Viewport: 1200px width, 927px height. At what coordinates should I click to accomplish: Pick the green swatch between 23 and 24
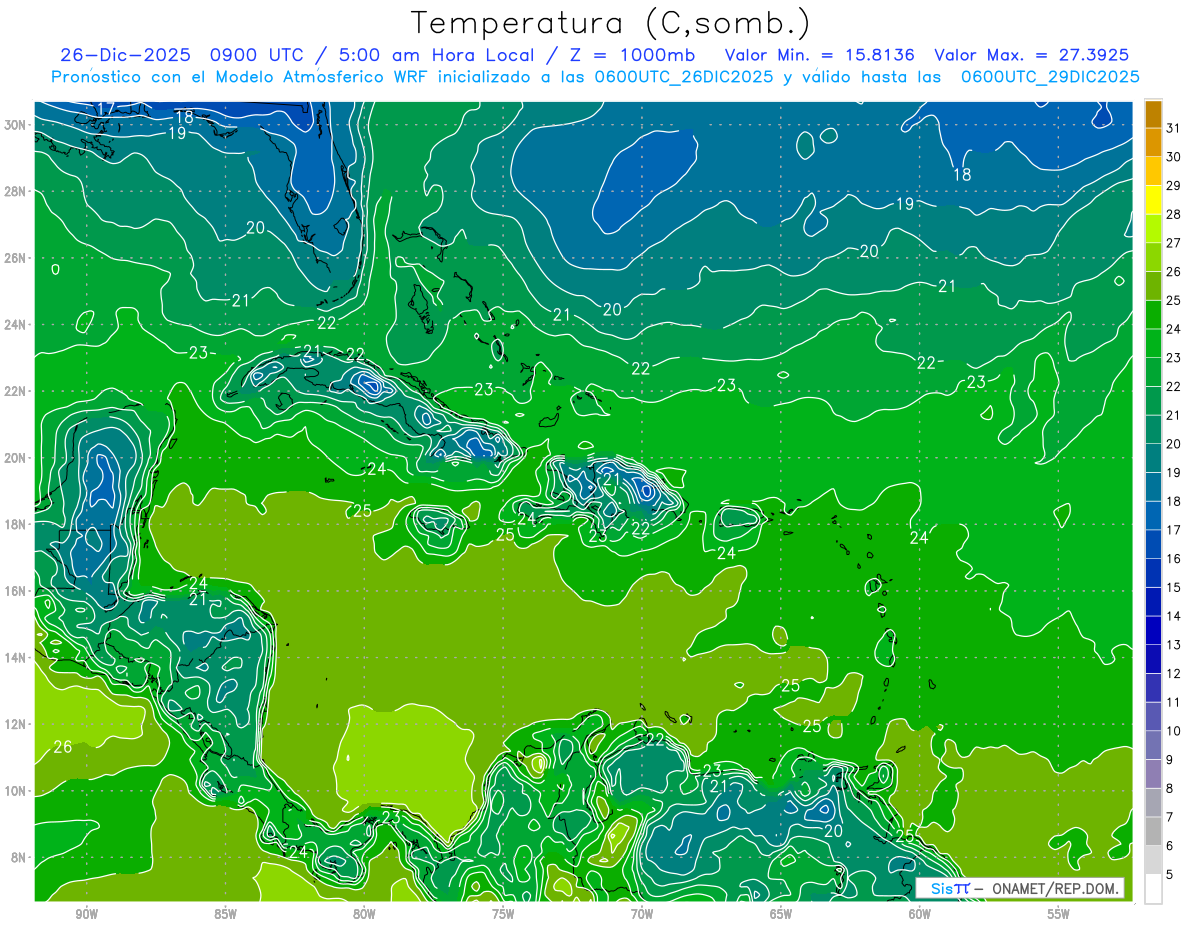pos(1153,343)
